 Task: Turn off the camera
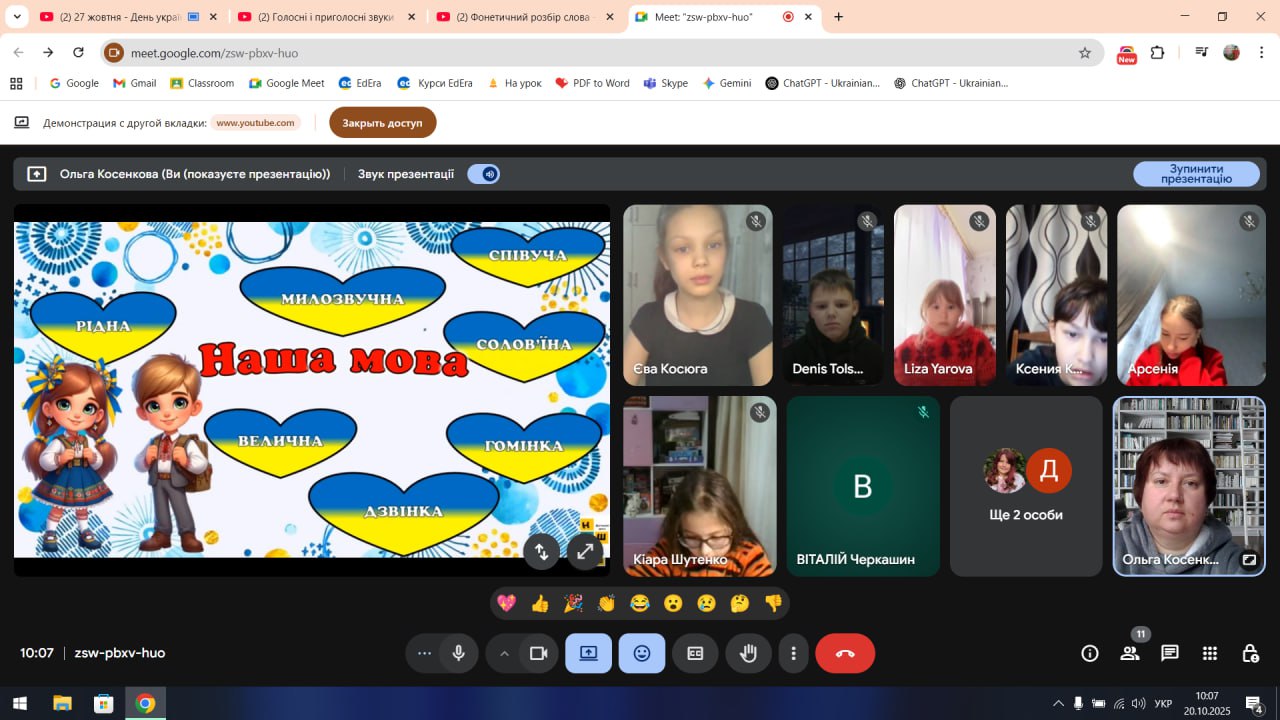pyautogui.click(x=538, y=653)
